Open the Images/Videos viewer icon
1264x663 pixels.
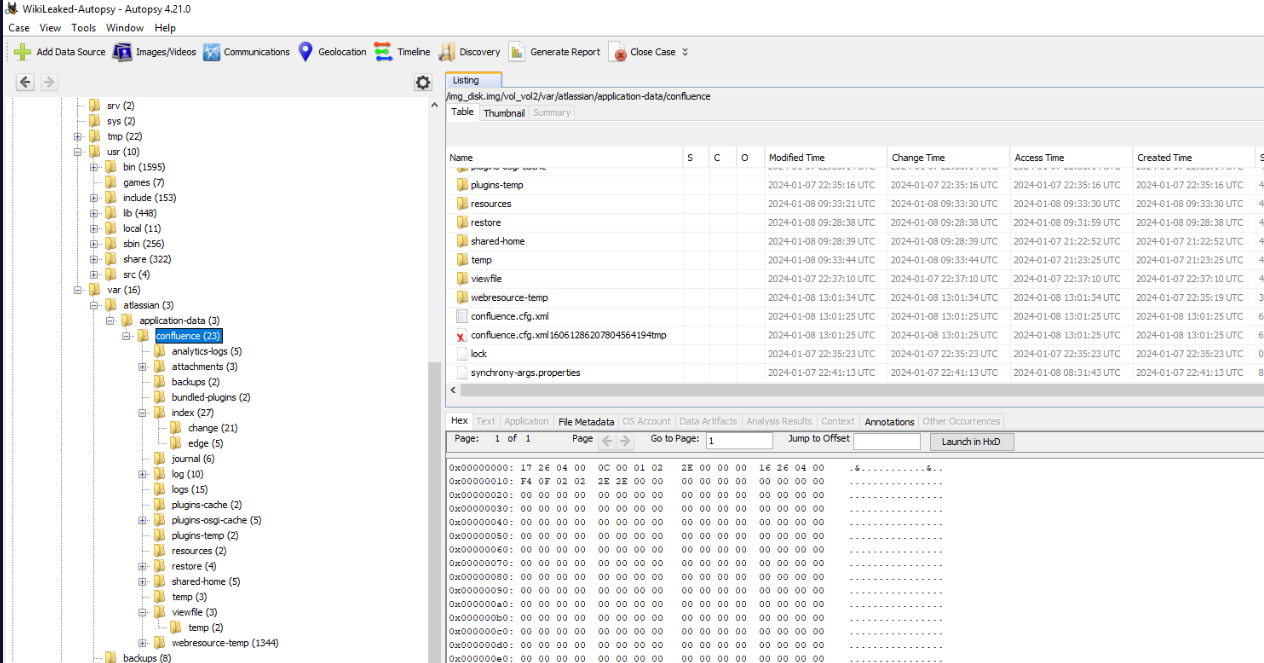pyautogui.click(x=122, y=52)
